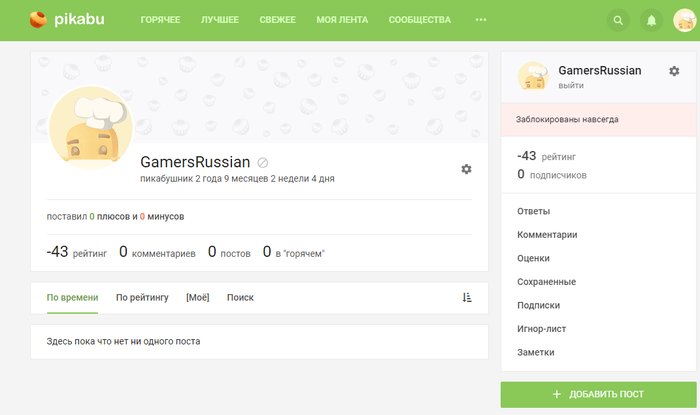700x415 pixels.
Task: Click the -43 рейтинг stat in profile
Action: coord(77,252)
